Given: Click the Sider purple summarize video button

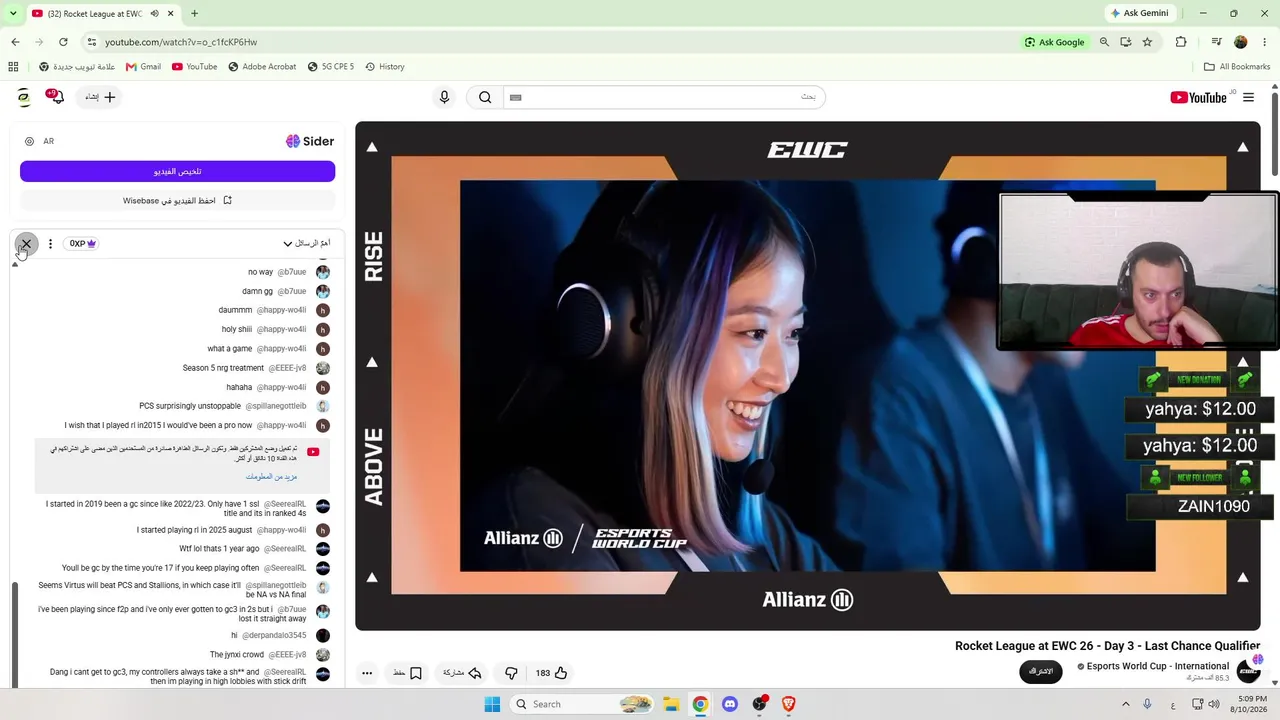Looking at the screenshot, I should pyautogui.click(x=177, y=172).
